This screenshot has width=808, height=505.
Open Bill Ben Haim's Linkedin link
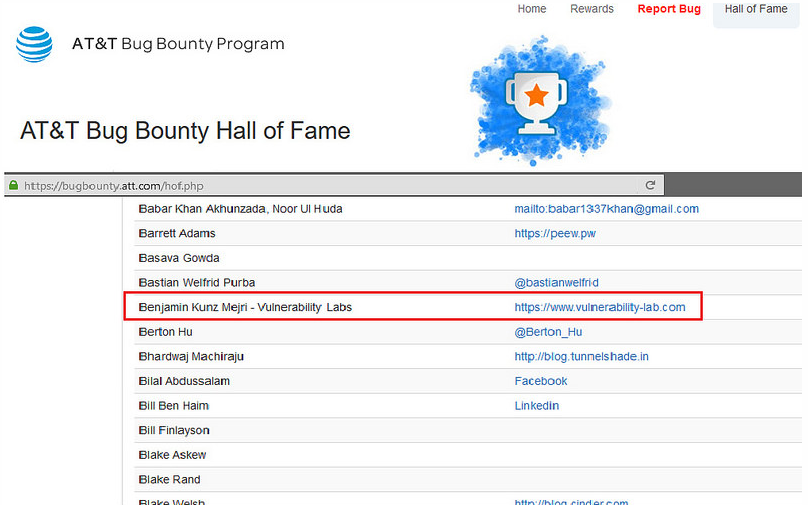click(x=536, y=406)
